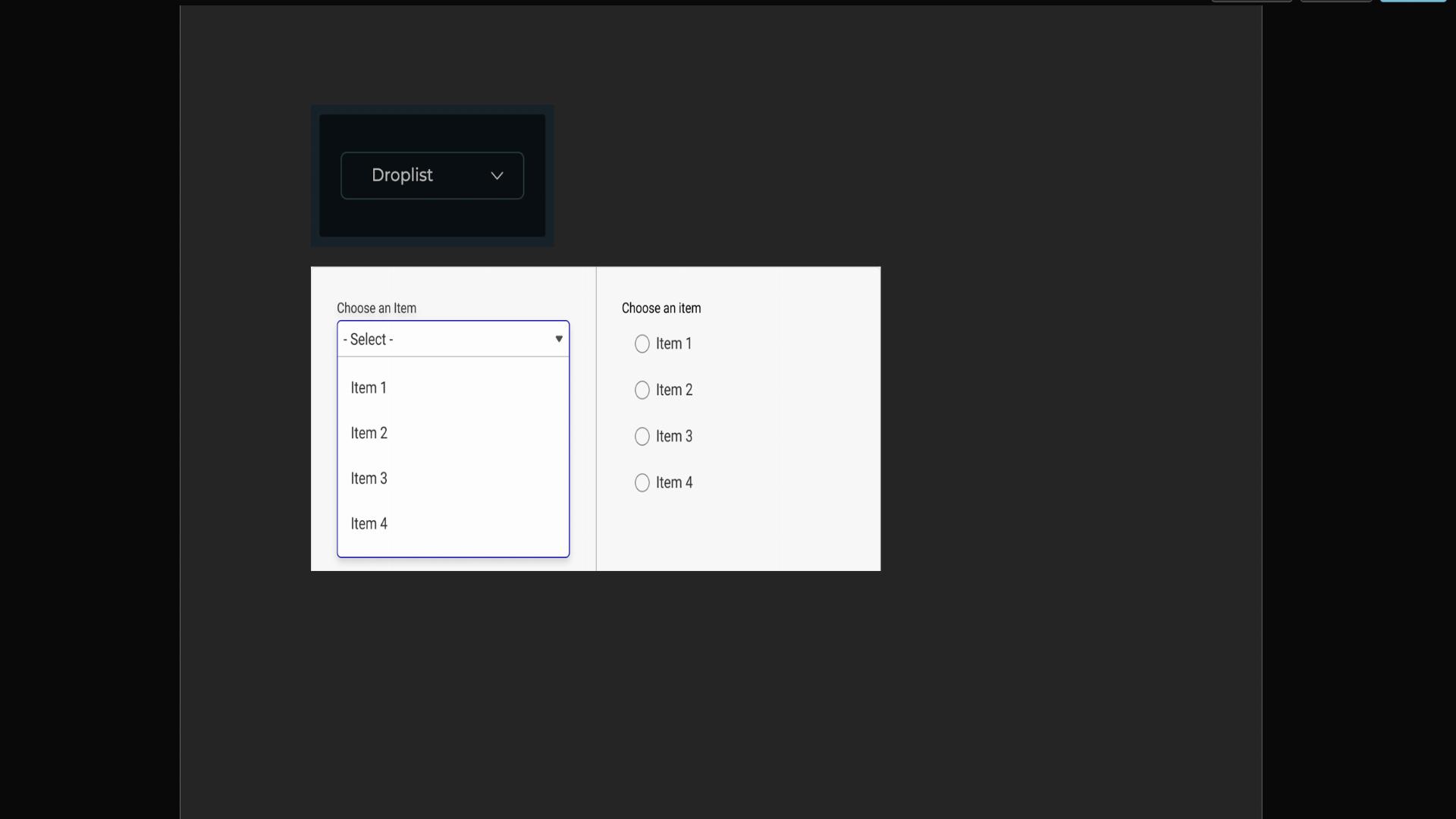The height and width of the screenshot is (819, 1456).
Task: Click the 'Choose an item' radio group label
Action: (x=661, y=308)
